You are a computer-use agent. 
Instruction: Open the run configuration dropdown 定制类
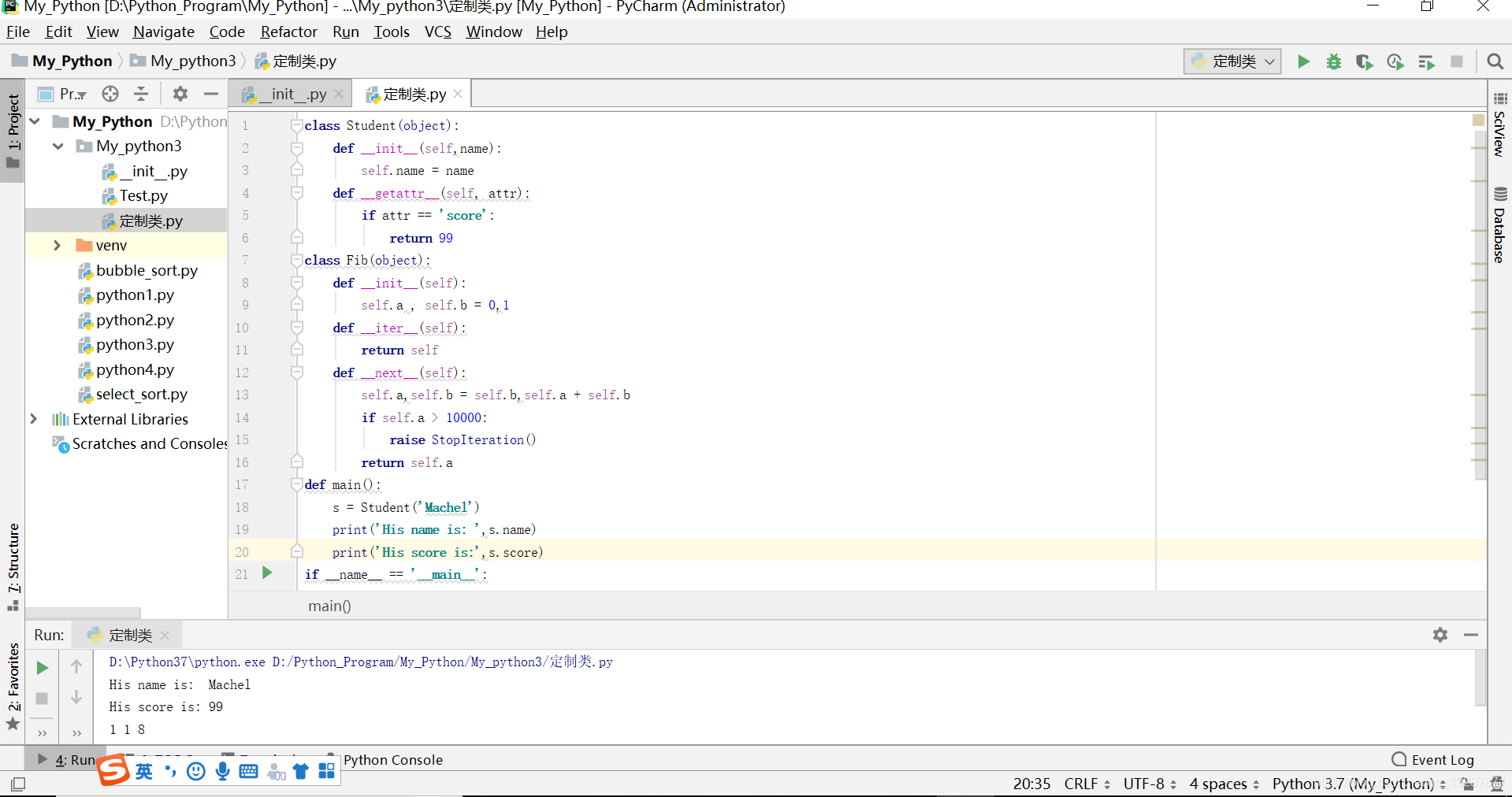(1232, 61)
